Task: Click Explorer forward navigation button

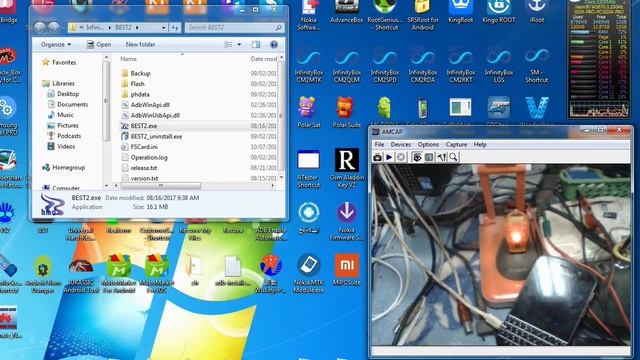Action: [53, 27]
